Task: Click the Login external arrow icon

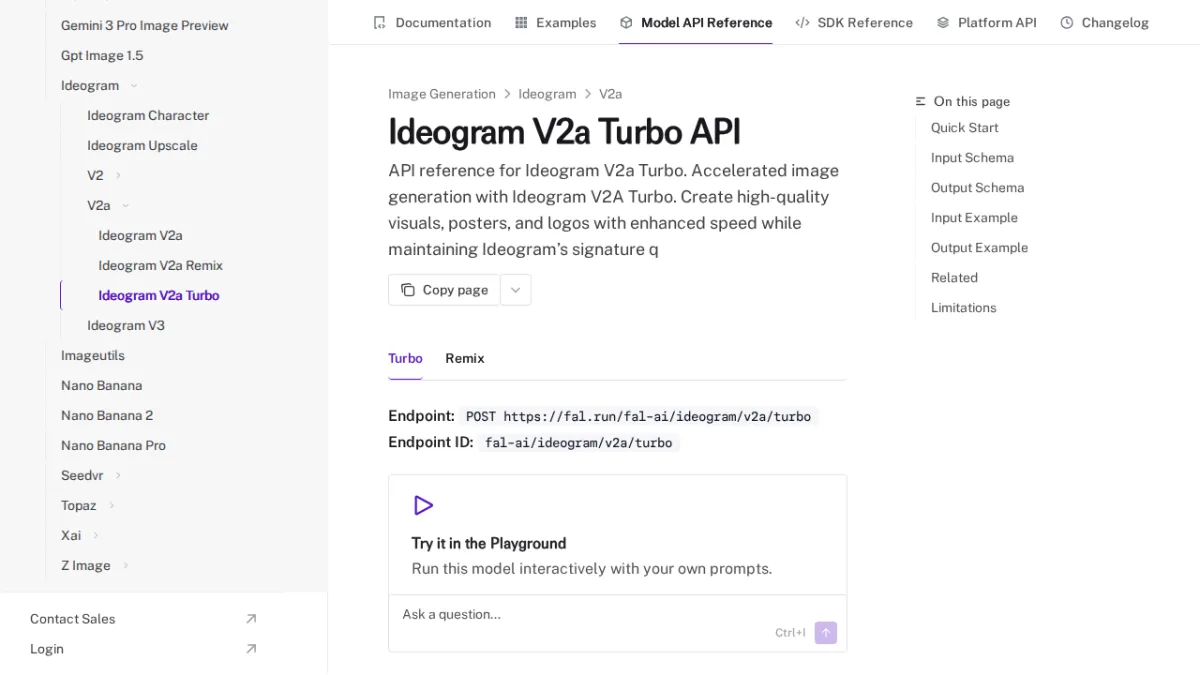Action: 251,649
